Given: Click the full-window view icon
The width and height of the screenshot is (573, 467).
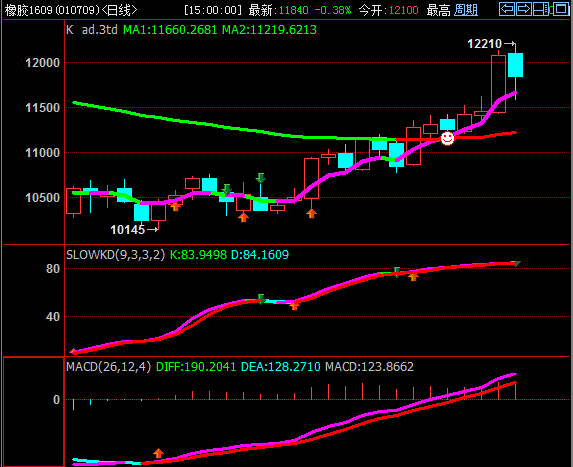Looking at the screenshot, I should point(560,9).
